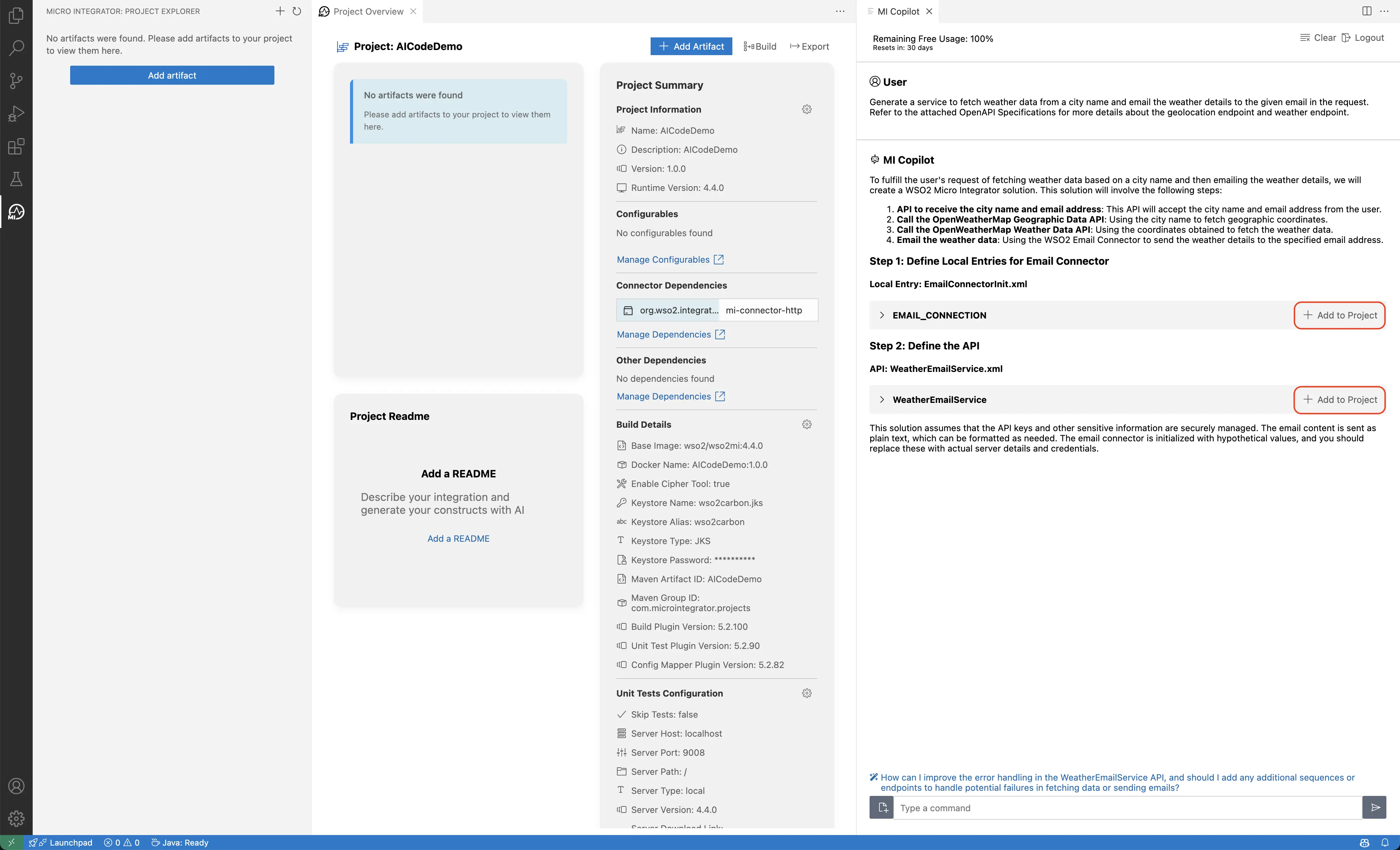Click the suggested error handling question
The height and width of the screenshot is (850, 1400).
(1117, 782)
